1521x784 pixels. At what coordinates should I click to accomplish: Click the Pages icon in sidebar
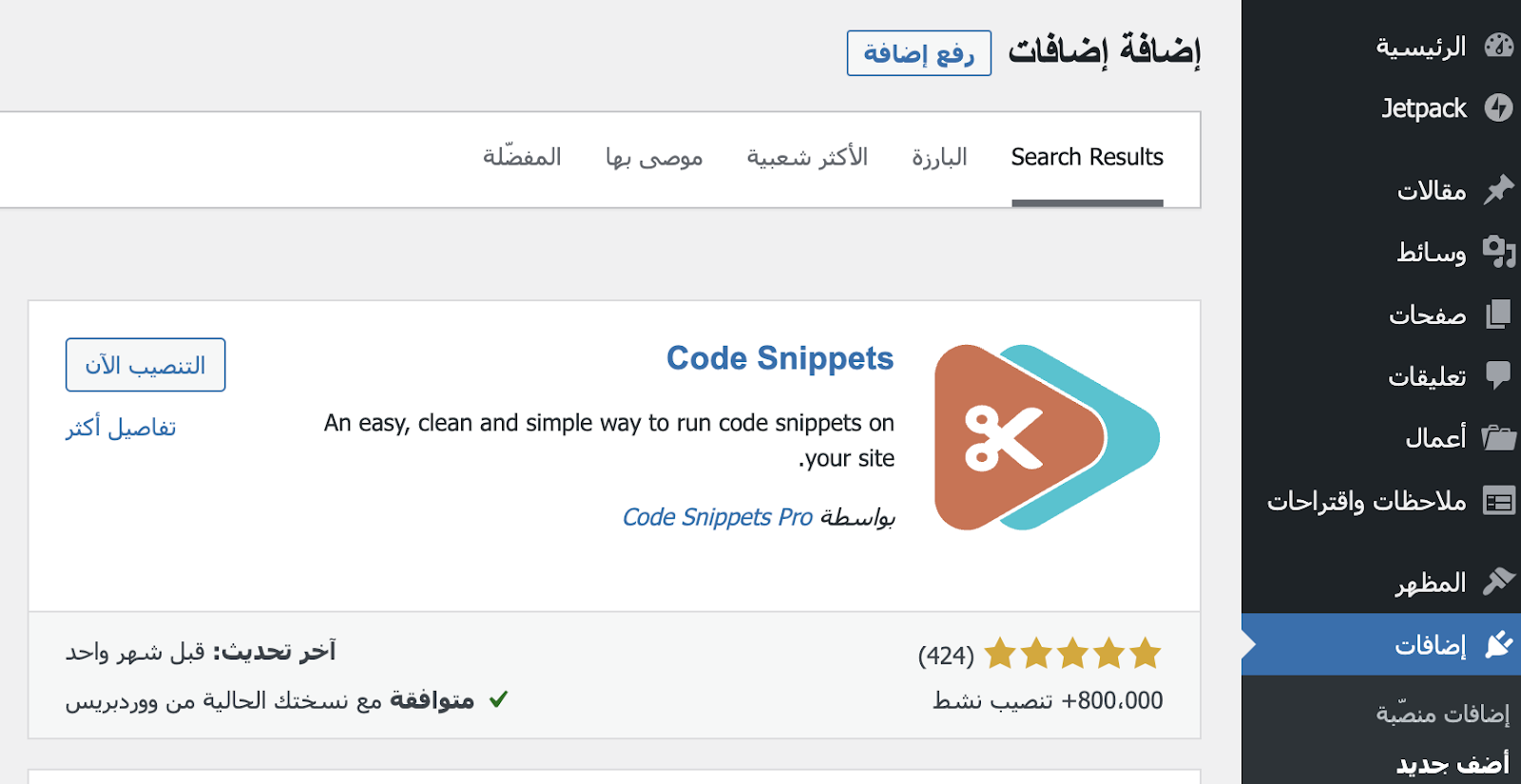[1498, 314]
